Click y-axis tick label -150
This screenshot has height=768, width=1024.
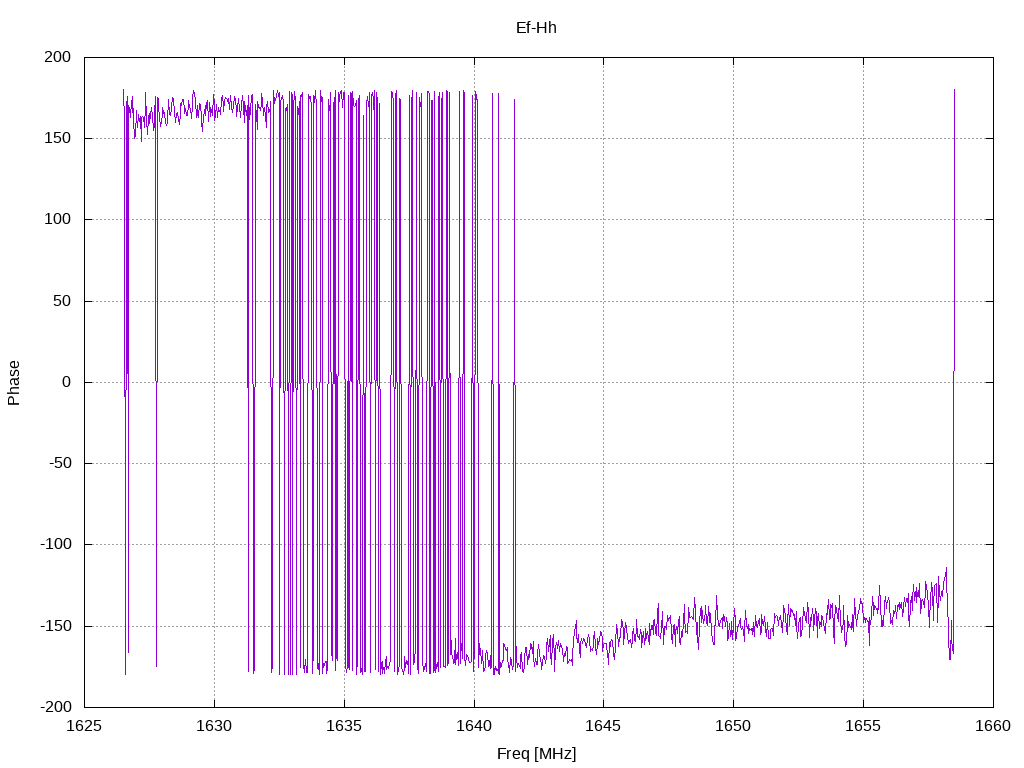click(56, 626)
